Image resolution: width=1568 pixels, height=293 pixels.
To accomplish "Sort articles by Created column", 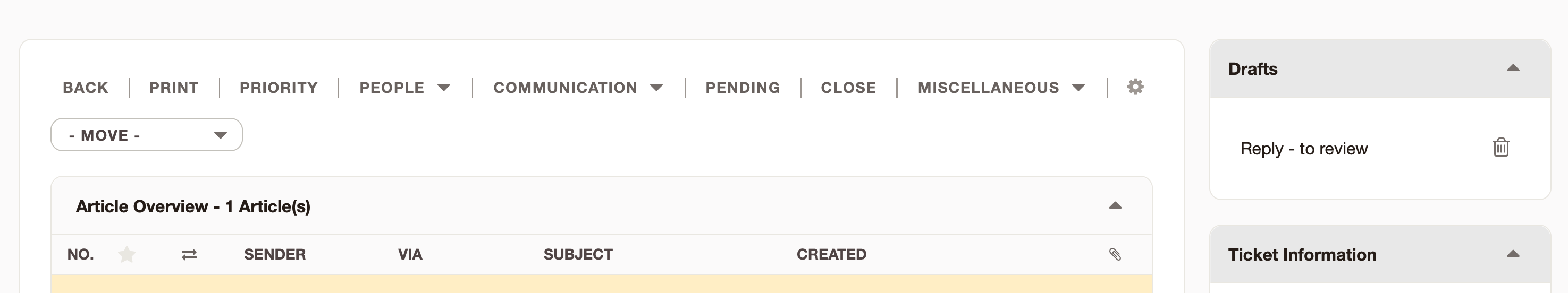I will (831, 254).
